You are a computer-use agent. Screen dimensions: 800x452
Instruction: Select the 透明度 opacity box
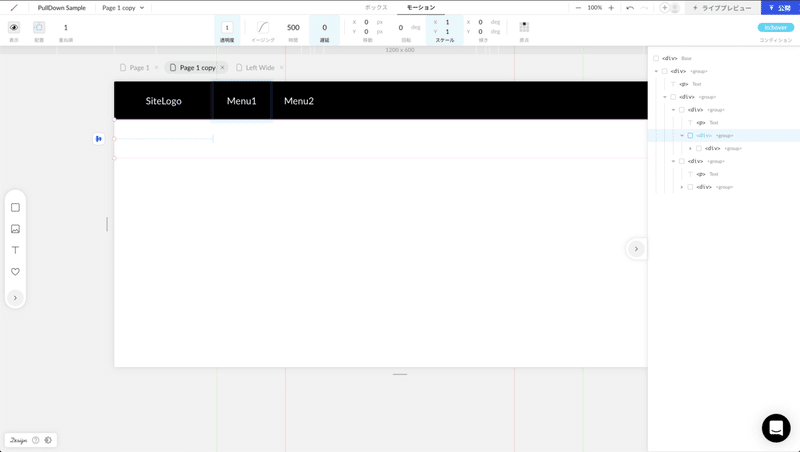coord(227,28)
